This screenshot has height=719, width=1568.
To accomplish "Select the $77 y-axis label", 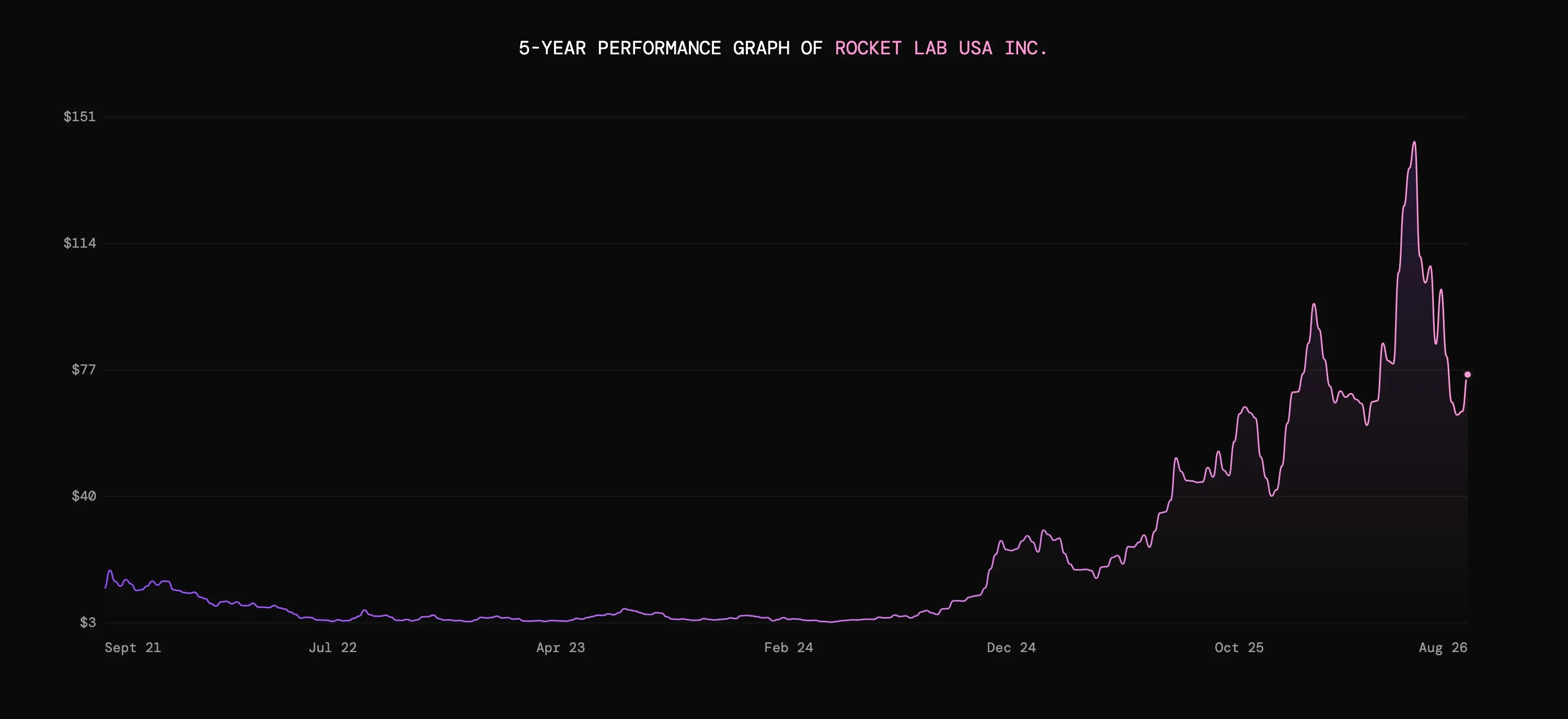I will [84, 369].
